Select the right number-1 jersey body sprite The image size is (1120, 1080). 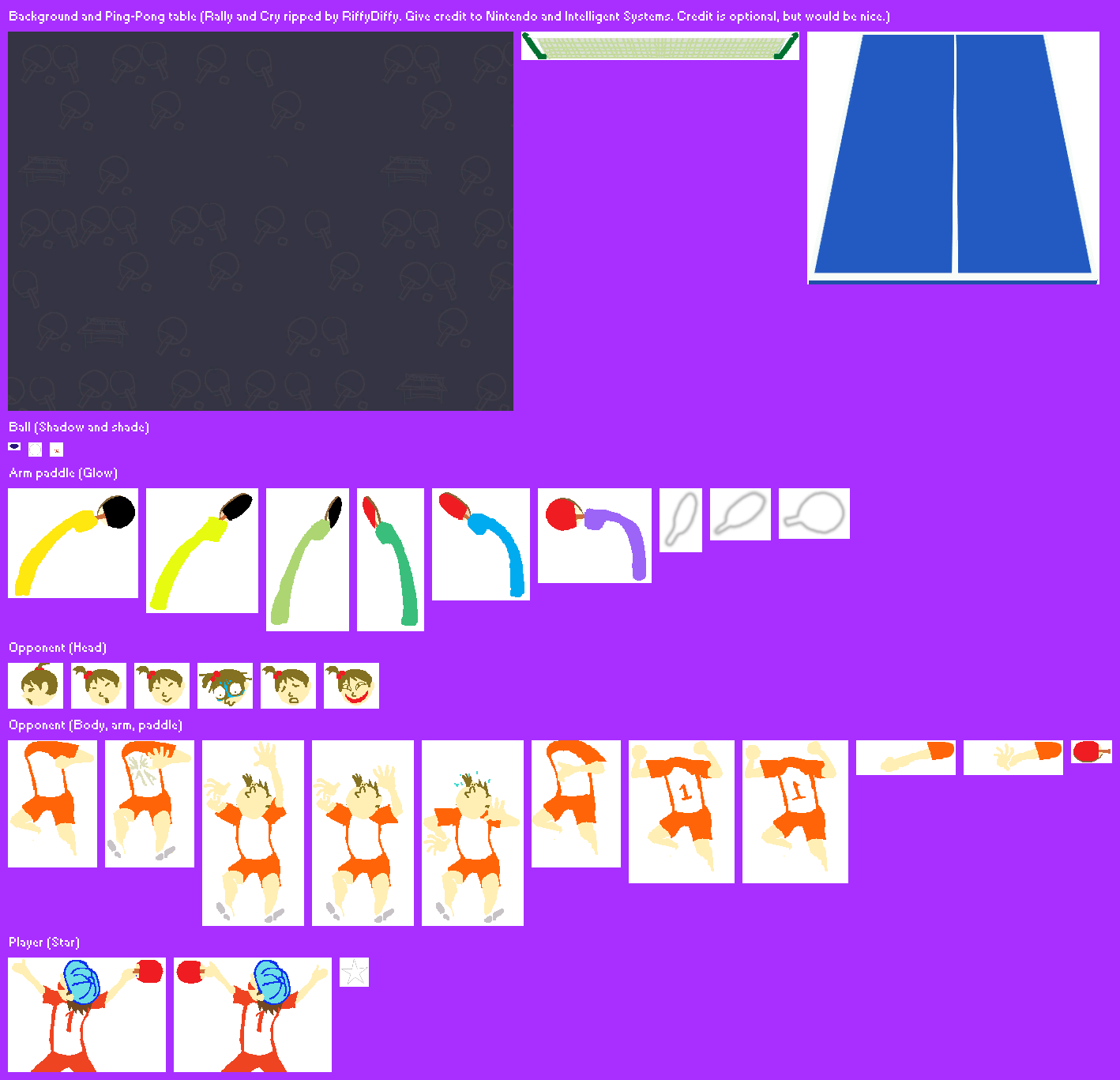[x=795, y=811]
